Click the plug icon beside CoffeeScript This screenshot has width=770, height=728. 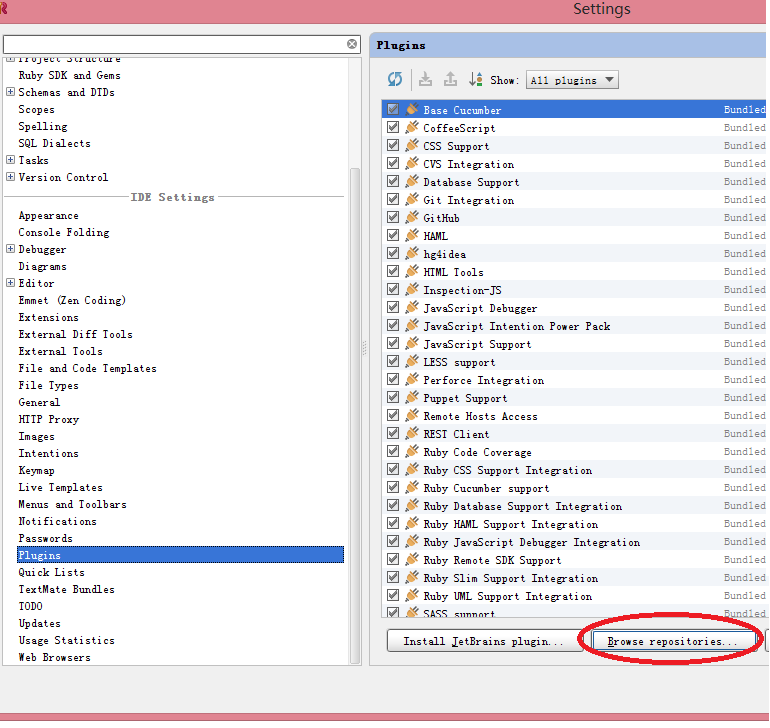coord(412,127)
